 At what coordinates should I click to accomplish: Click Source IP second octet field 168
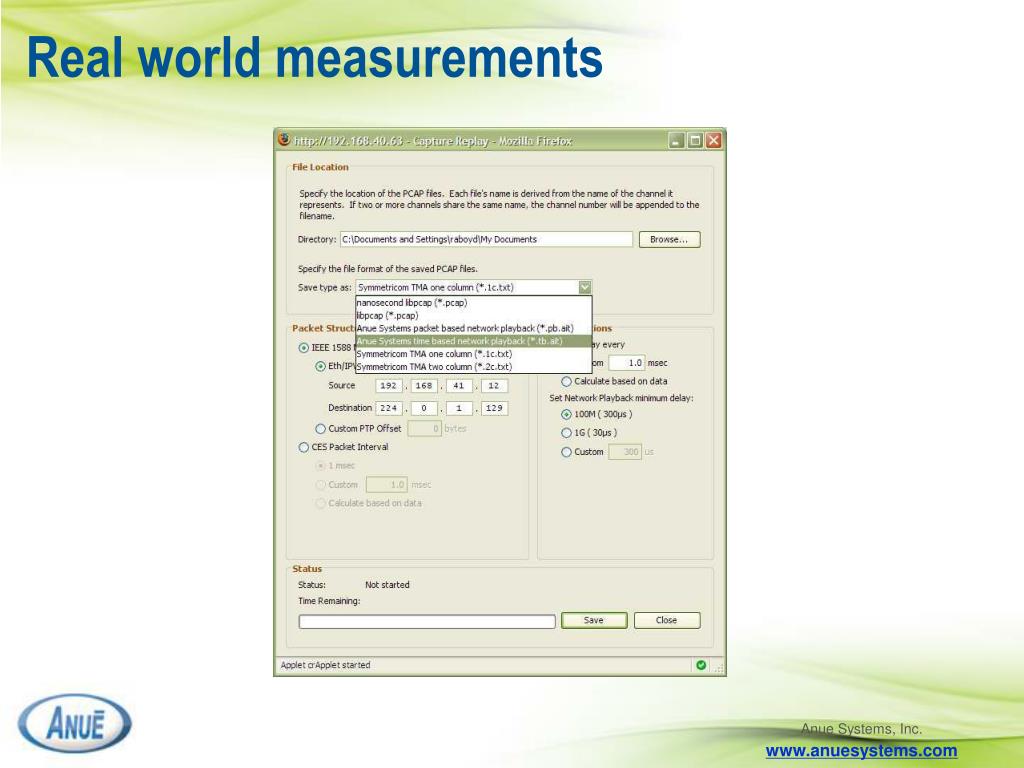pyautogui.click(x=424, y=386)
